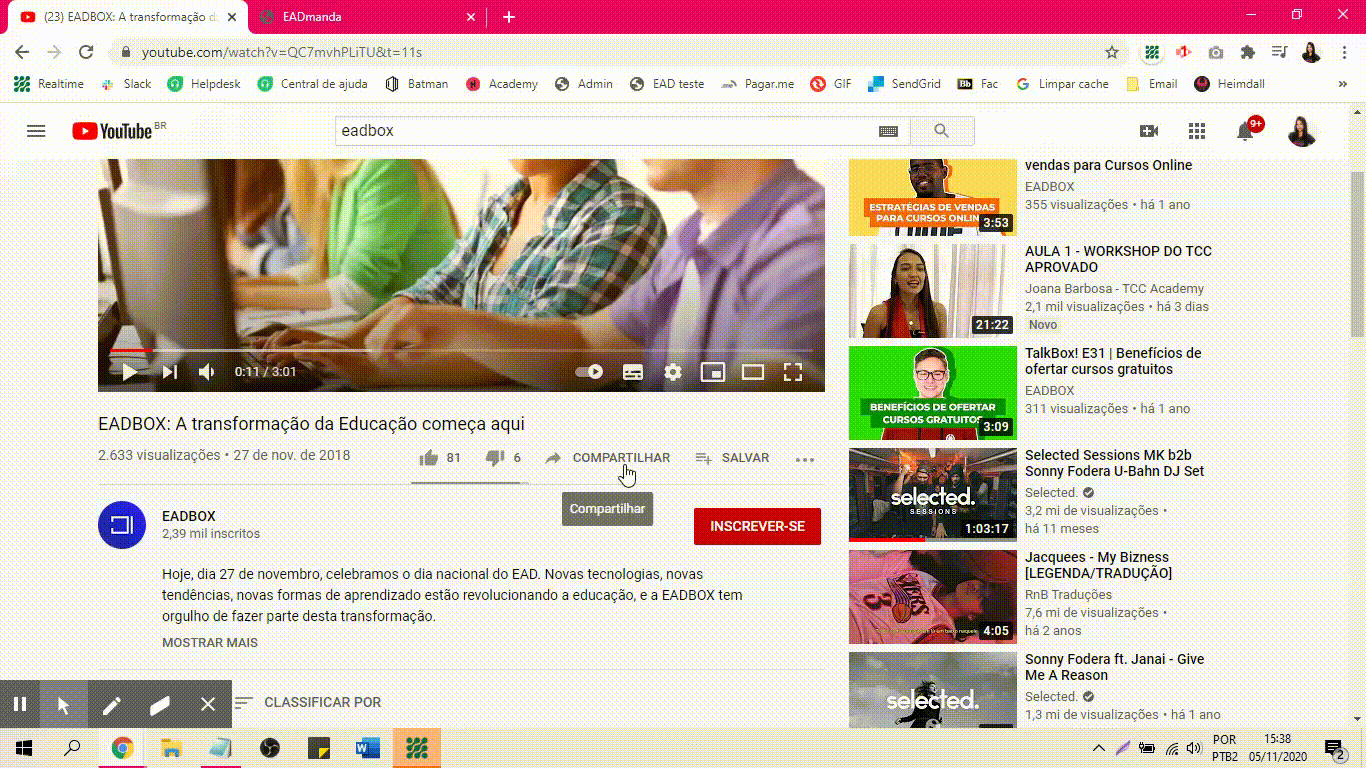This screenshot has height=768, width=1366.
Task: Open EADBOX channel name link
Action: point(189,516)
